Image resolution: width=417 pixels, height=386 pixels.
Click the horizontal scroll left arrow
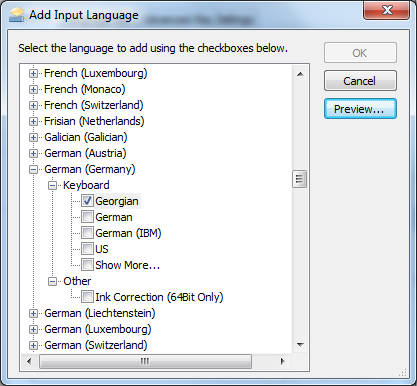(29, 361)
